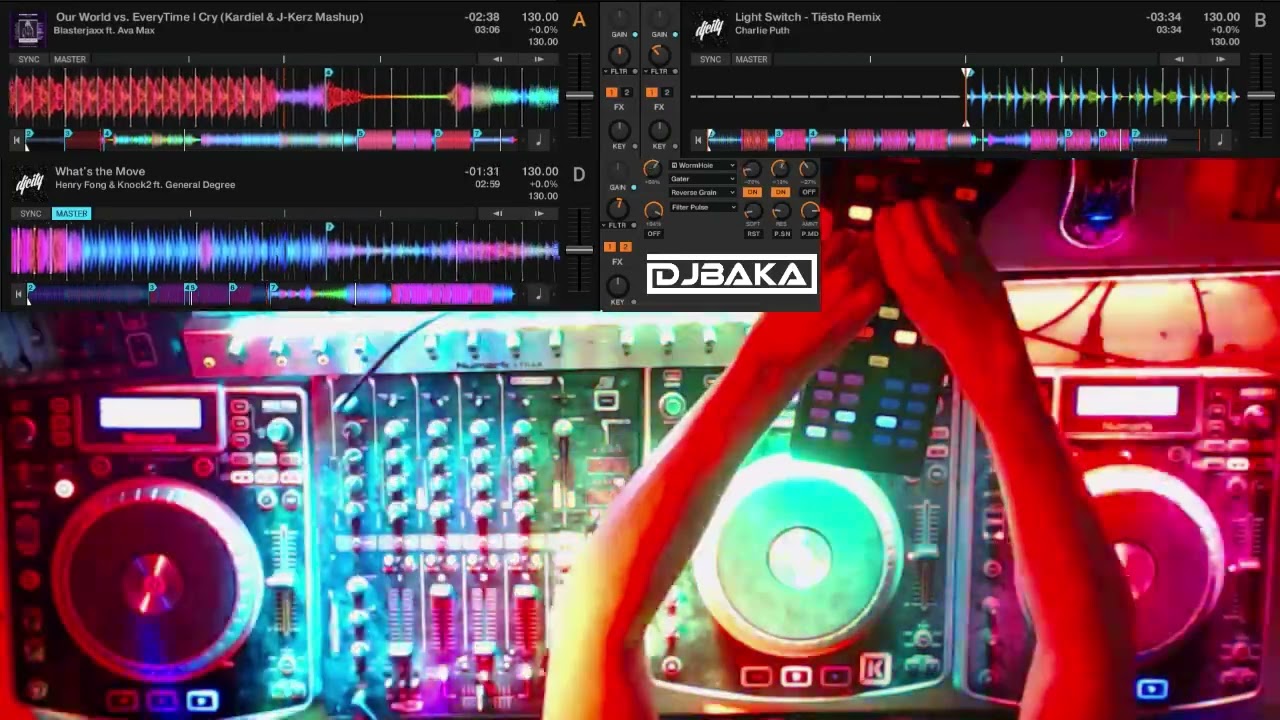1280x720 pixels.
Task: Click the RES knob in the FX panel
Action: (x=781, y=210)
